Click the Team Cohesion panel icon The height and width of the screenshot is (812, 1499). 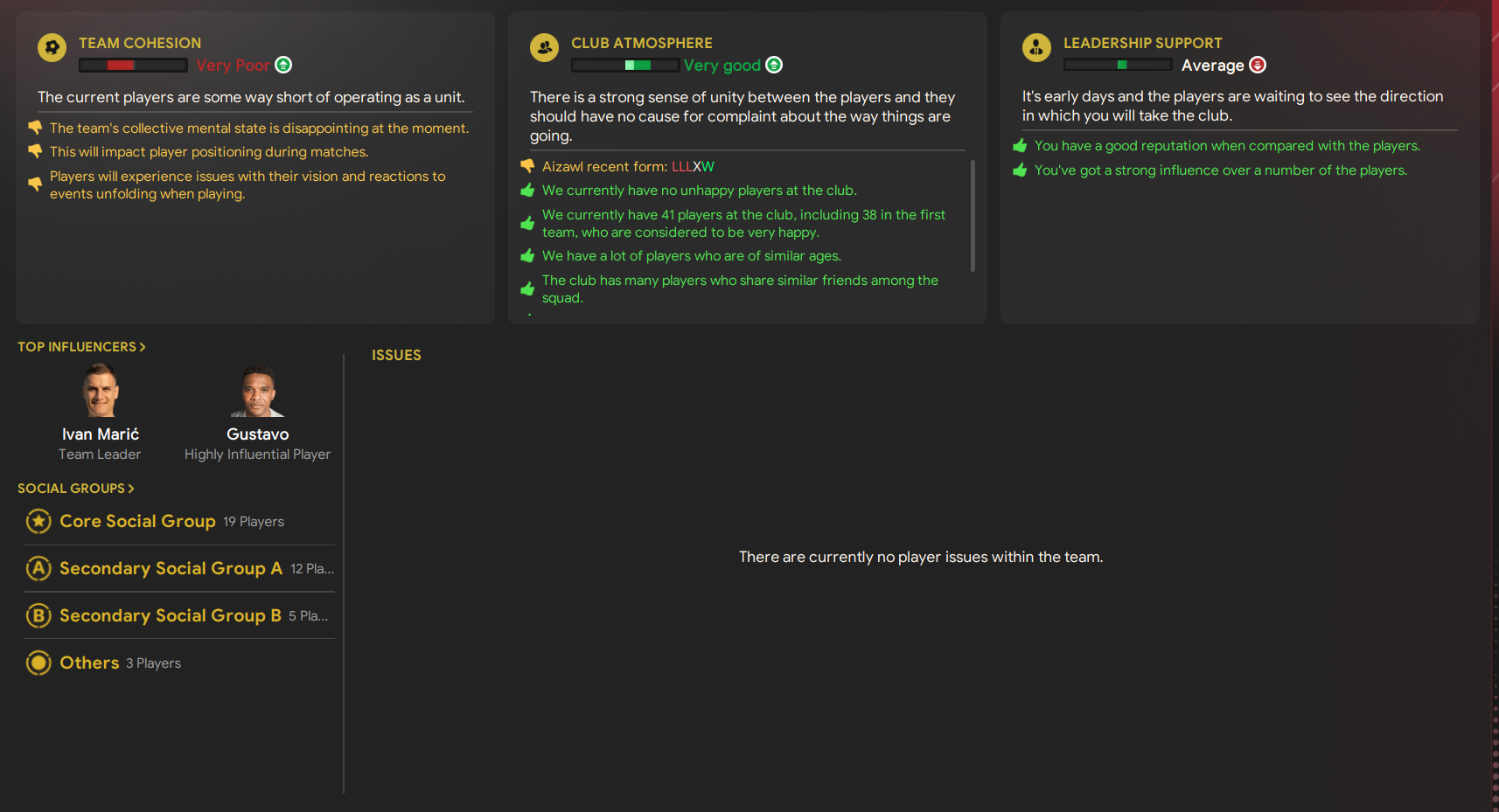[x=52, y=48]
